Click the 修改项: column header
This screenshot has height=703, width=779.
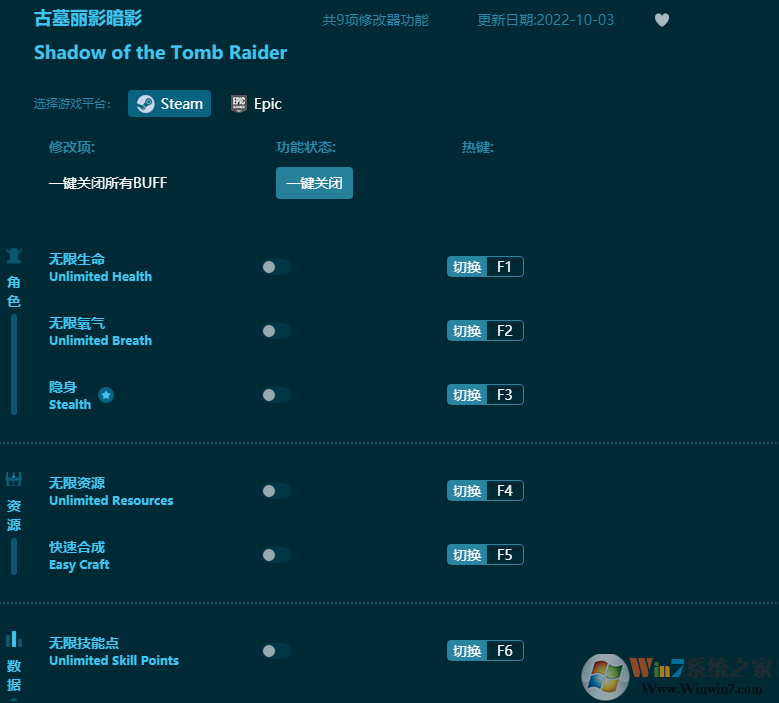pos(72,148)
